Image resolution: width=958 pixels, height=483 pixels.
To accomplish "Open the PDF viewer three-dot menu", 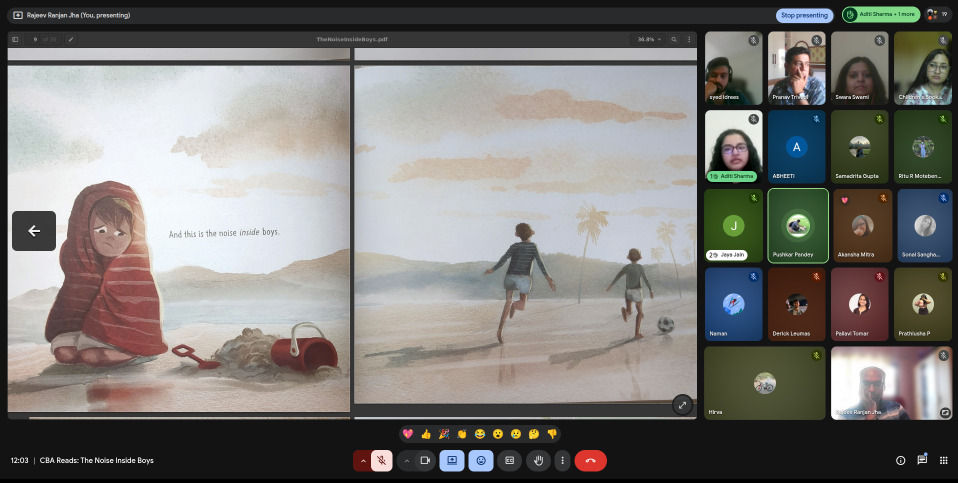I will 689,39.
